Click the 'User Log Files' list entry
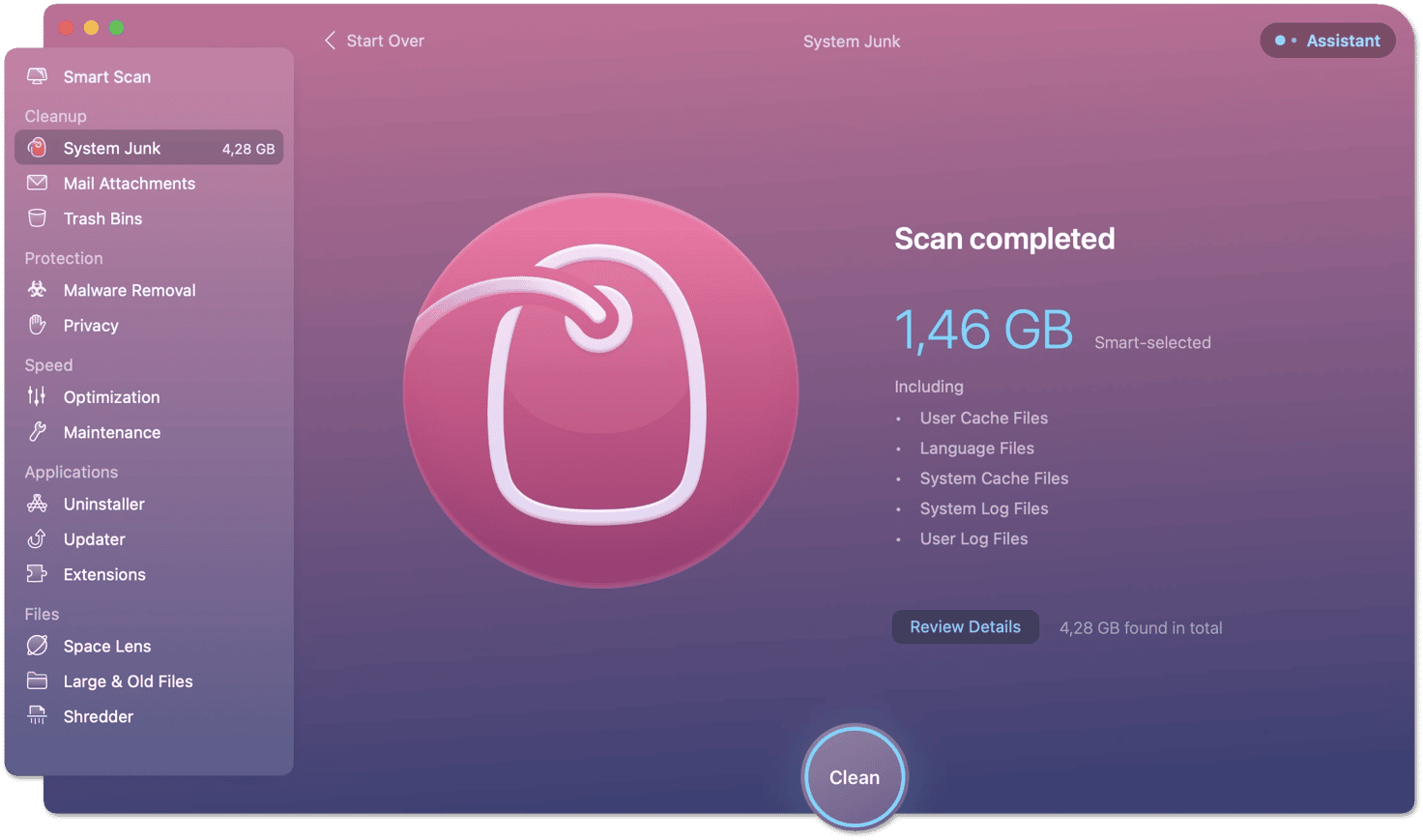 [x=973, y=538]
